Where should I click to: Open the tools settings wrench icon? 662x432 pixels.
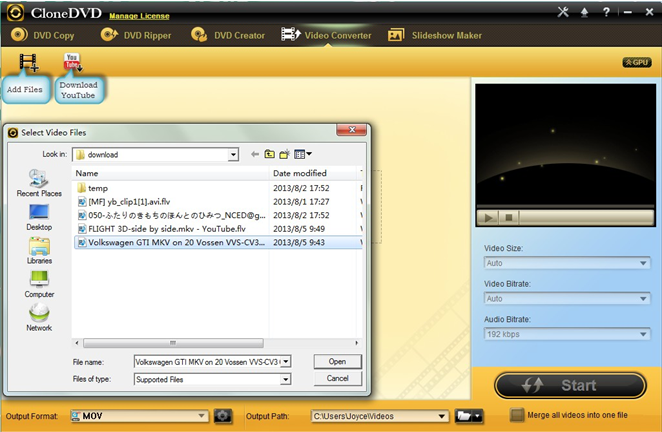pos(563,12)
